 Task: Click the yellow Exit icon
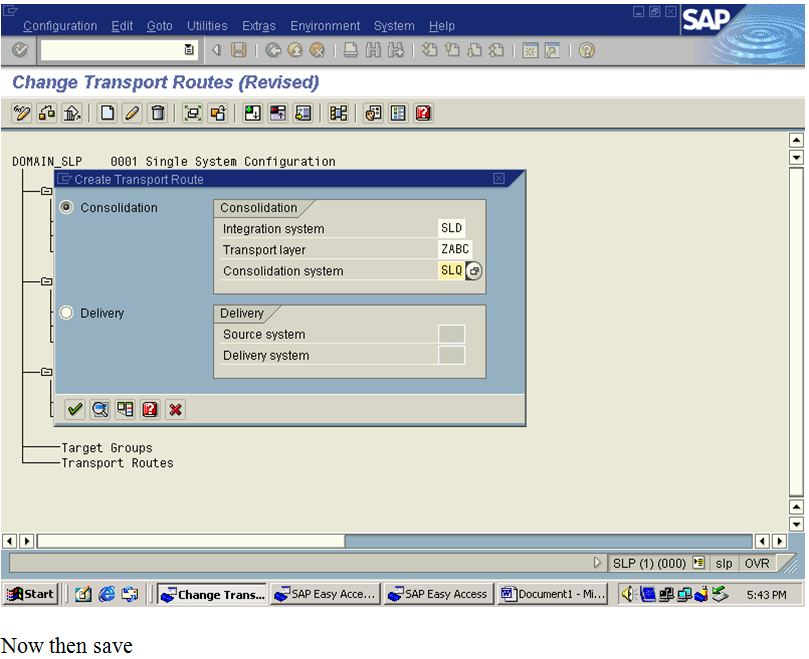tap(295, 50)
